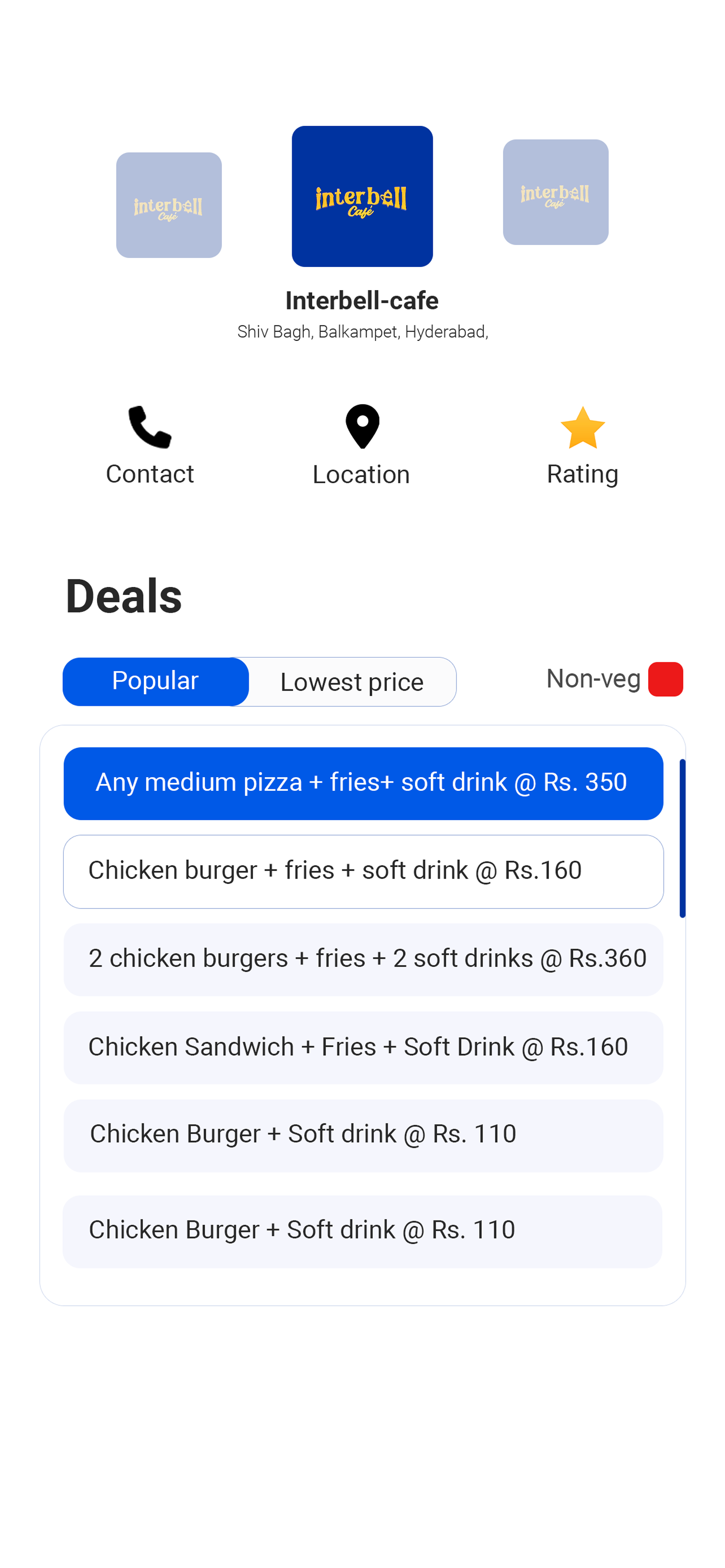Tap the Interbell-cafe name heading
Image resolution: width=725 pixels, height=1568 pixels.
[x=362, y=301]
